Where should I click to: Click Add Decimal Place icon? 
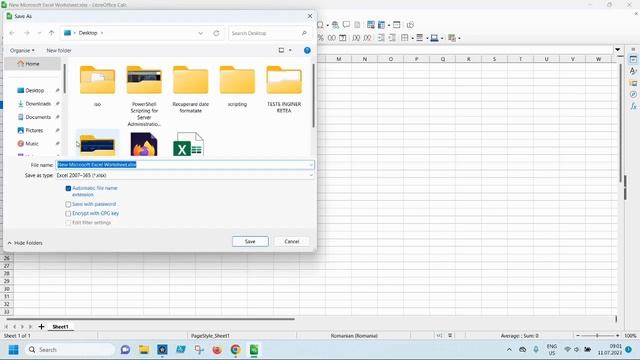pyautogui.click(x=356, y=38)
